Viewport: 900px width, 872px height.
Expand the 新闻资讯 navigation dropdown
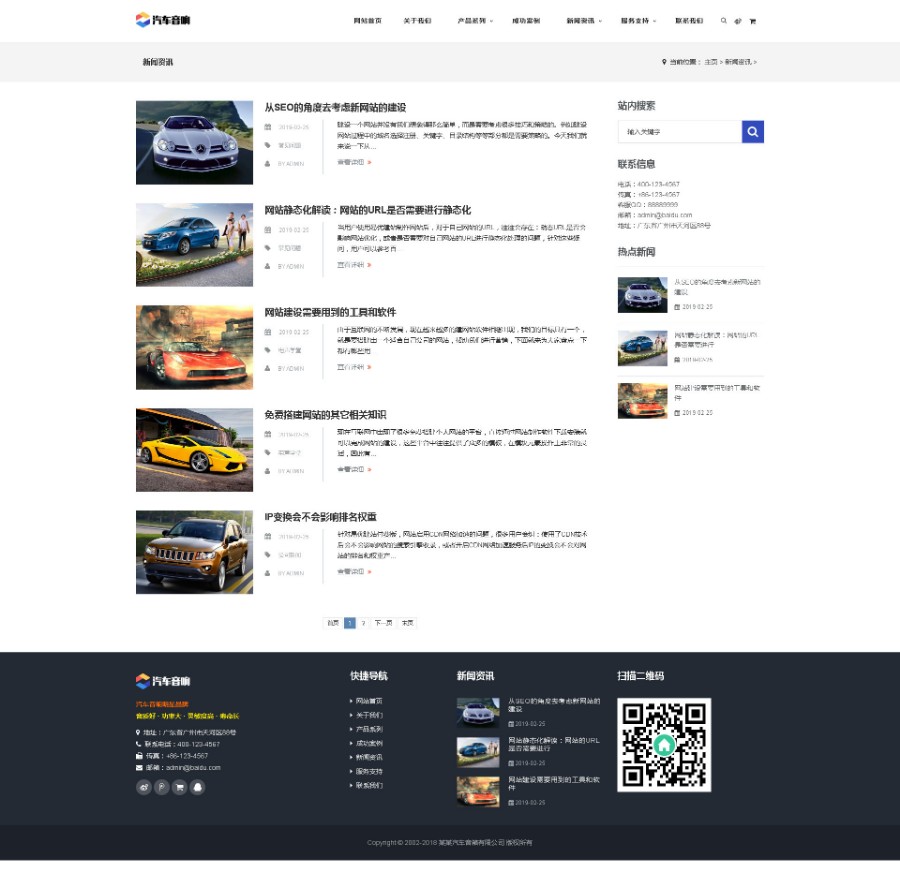[583, 21]
